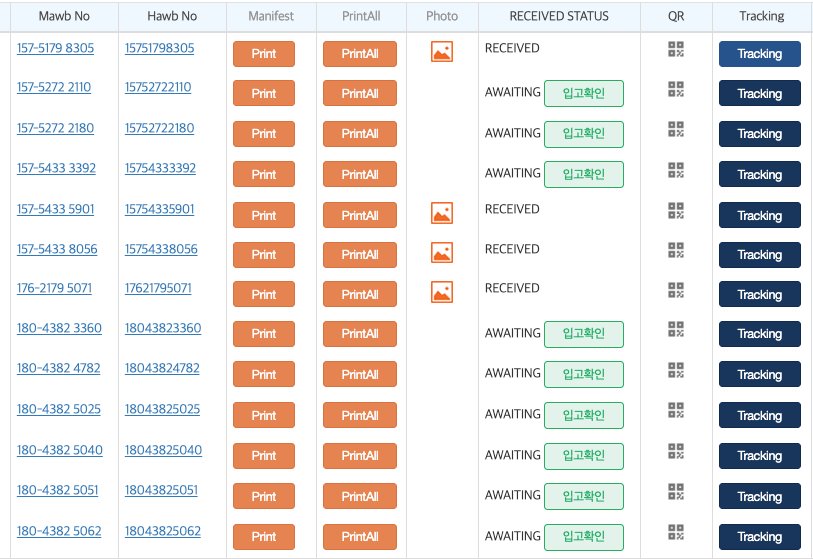
Task: Open photo icon for Hawb 15751798305
Action: (x=442, y=51)
